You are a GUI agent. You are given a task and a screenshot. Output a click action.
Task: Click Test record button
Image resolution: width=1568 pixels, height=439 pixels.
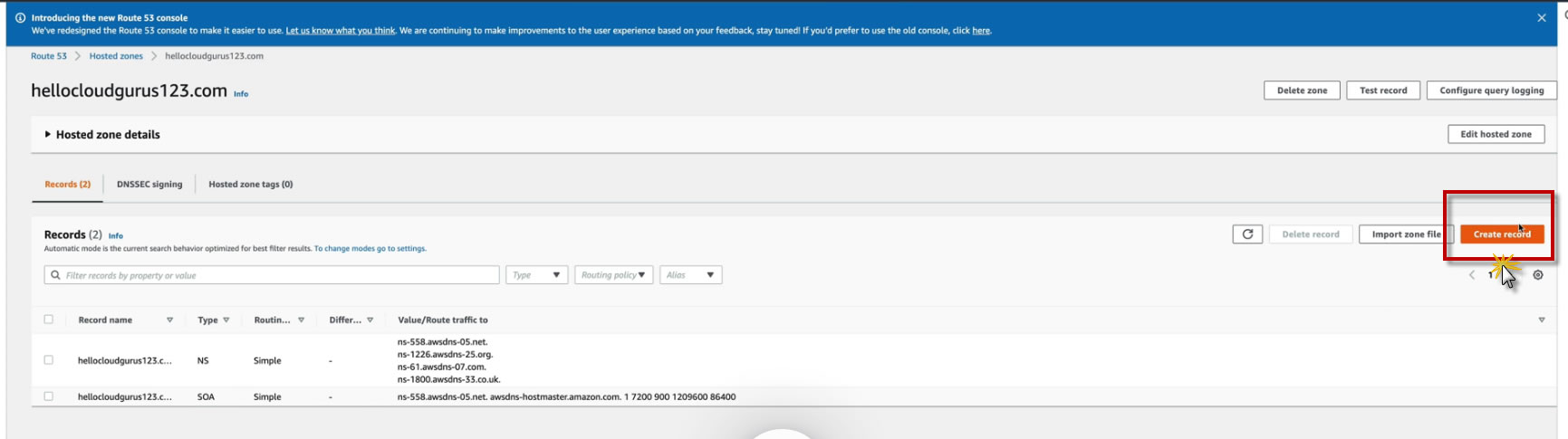click(1383, 91)
